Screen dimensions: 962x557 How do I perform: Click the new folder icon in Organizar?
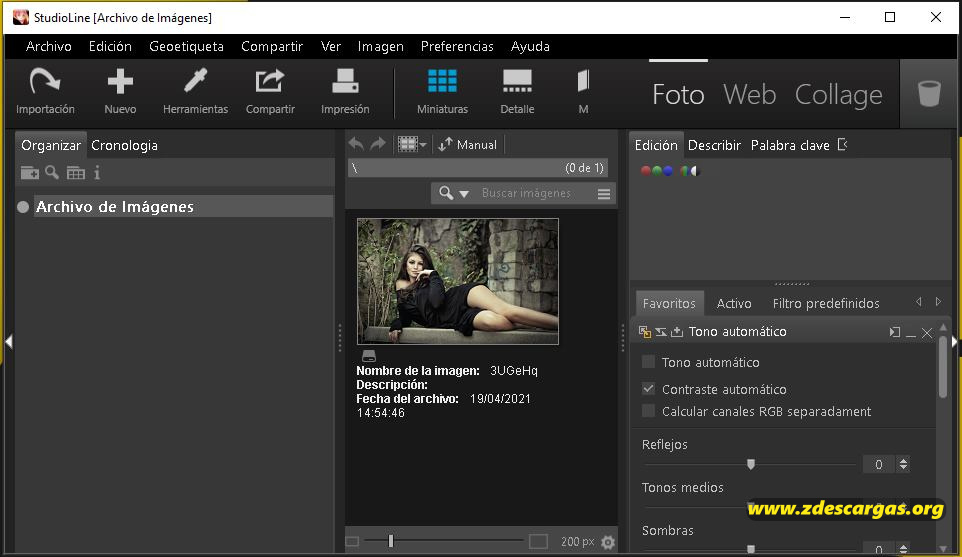tap(29, 173)
